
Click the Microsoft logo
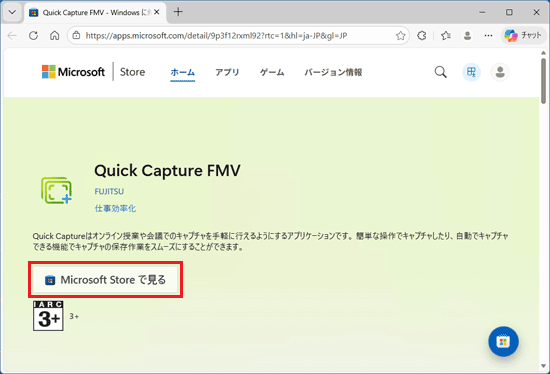(73, 72)
